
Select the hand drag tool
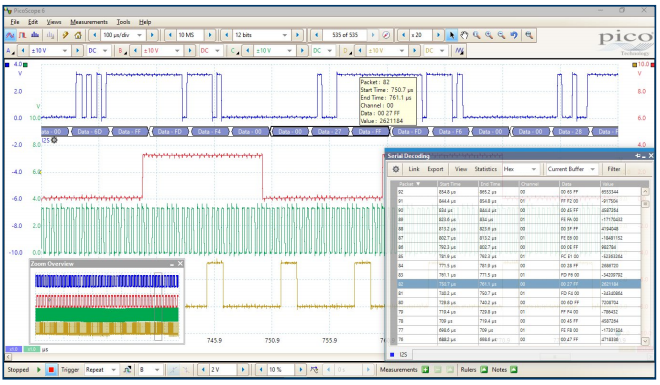tap(464, 35)
